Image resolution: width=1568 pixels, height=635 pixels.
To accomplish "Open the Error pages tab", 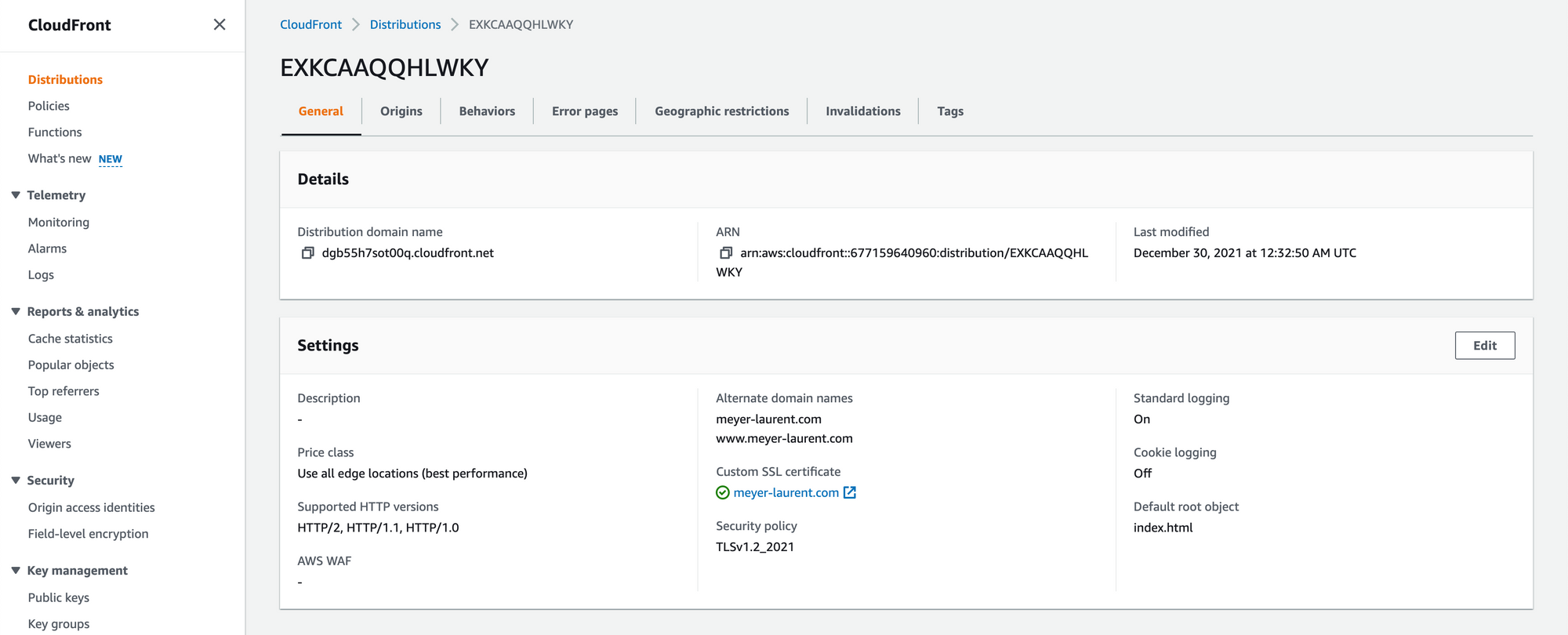I will pyautogui.click(x=585, y=111).
